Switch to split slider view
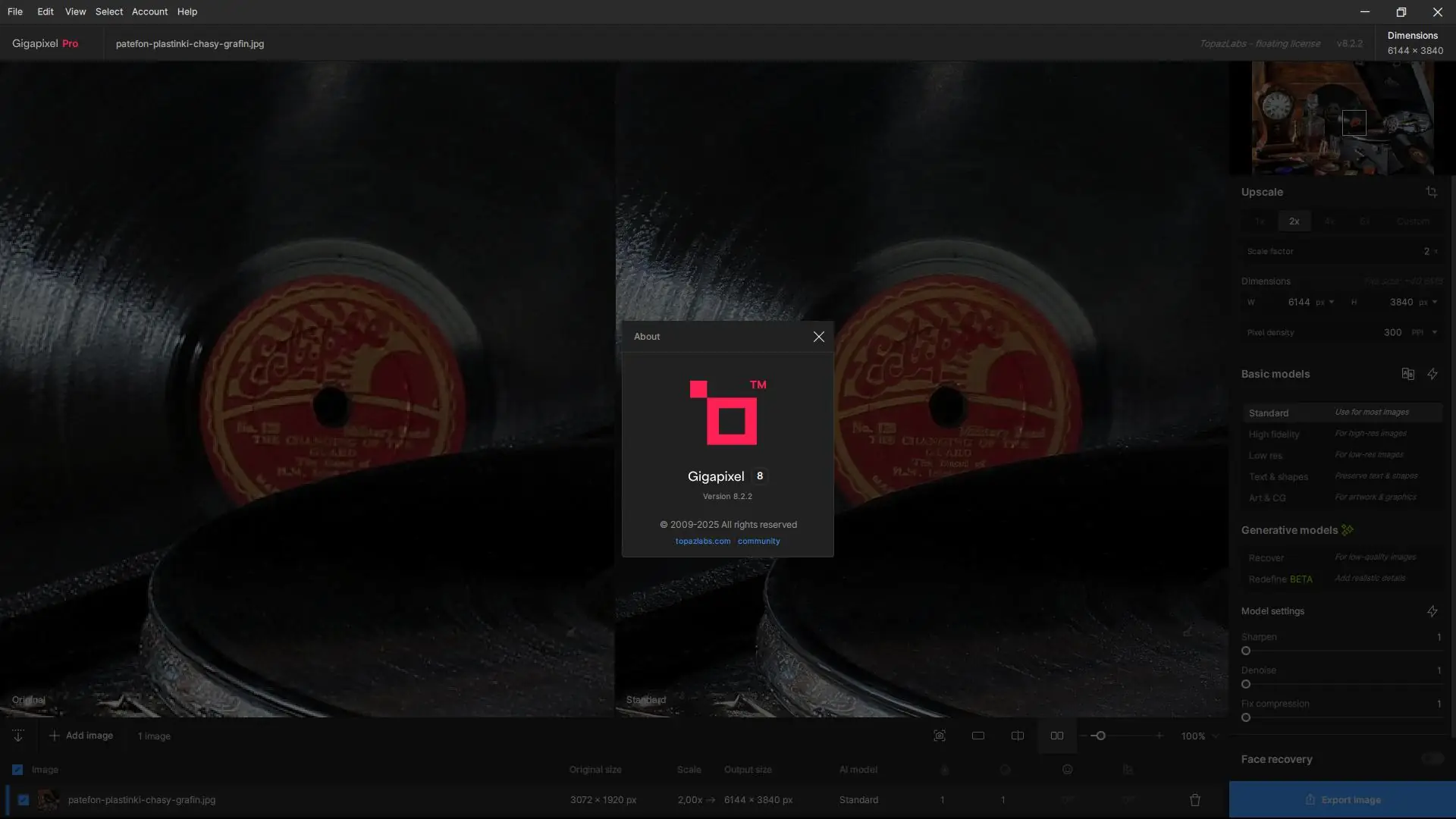This screenshot has width=1456, height=819. 1018,736
